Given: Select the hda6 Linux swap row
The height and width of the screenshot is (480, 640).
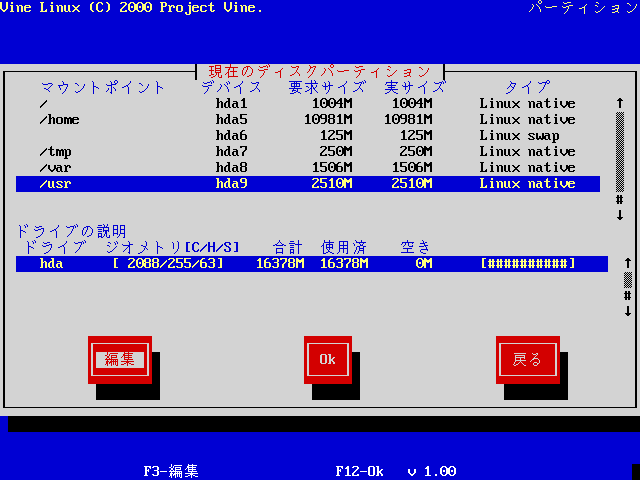Looking at the screenshot, I should (x=308, y=136).
